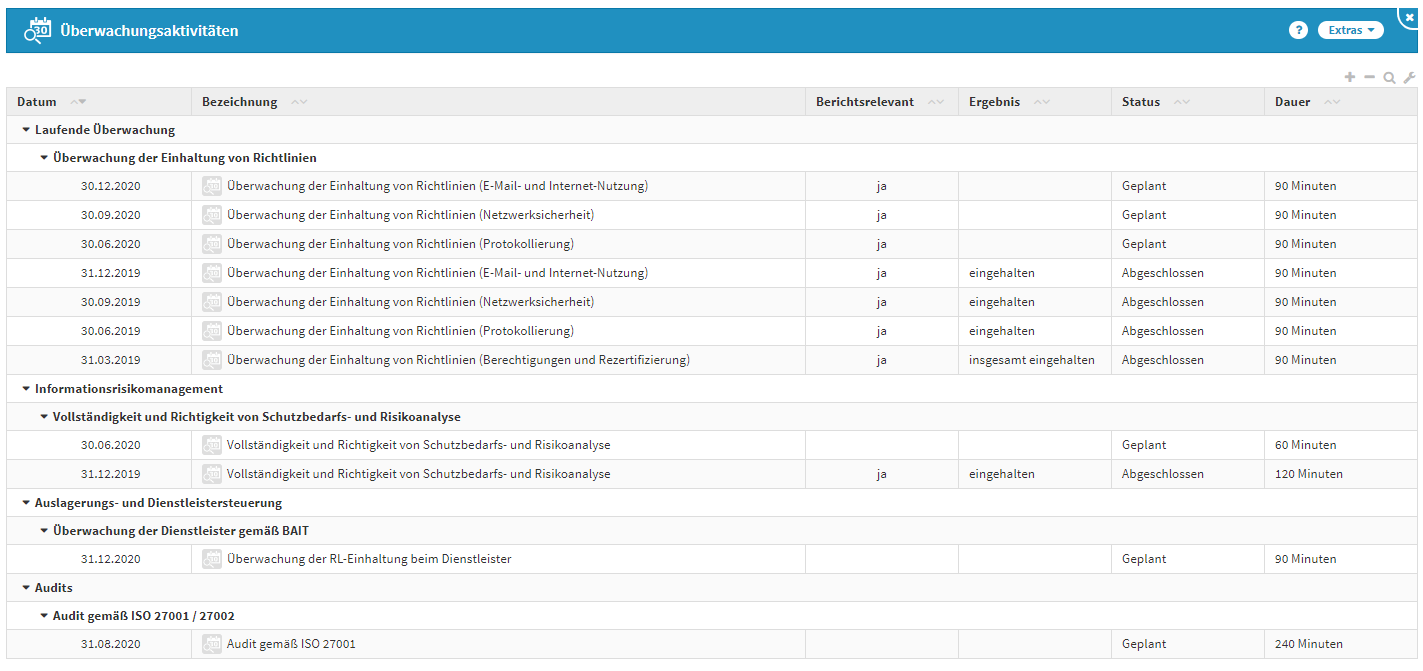Collapse Audit gemäß ISO 27001 / 27002 subgroup
1423x671 pixels.
(44, 616)
